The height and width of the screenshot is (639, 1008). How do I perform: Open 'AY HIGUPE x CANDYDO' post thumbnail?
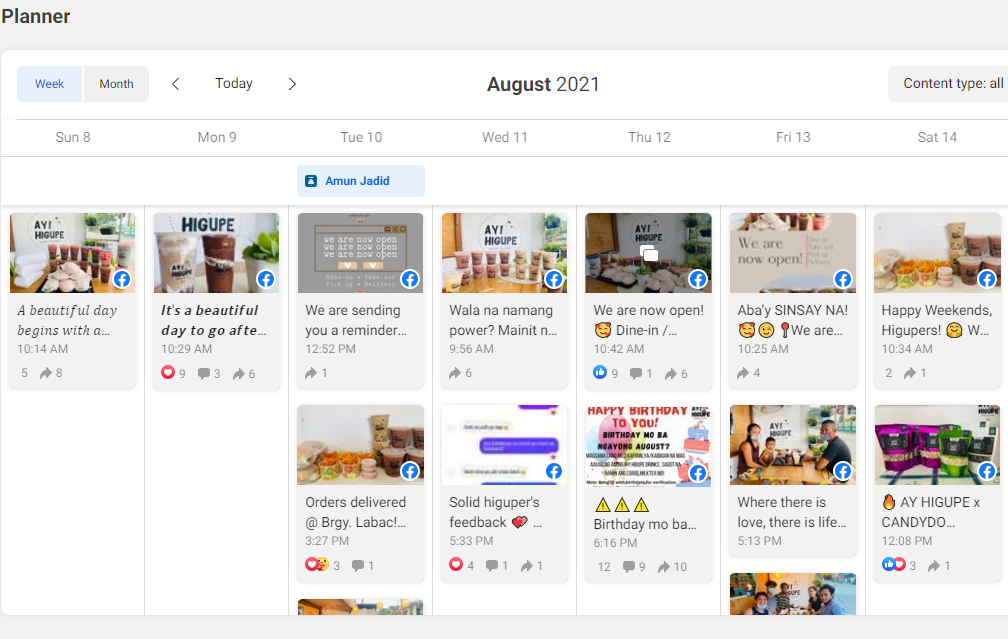click(x=937, y=445)
